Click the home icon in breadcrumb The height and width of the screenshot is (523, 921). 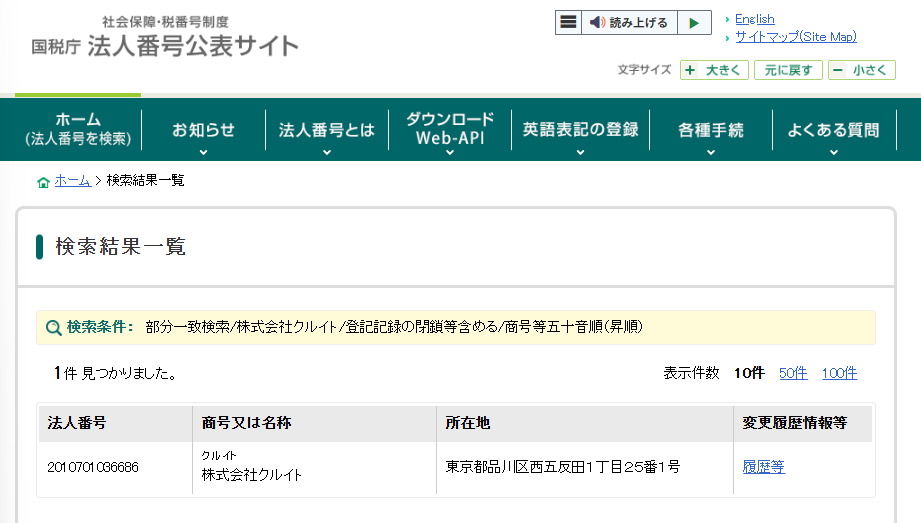coord(43,181)
